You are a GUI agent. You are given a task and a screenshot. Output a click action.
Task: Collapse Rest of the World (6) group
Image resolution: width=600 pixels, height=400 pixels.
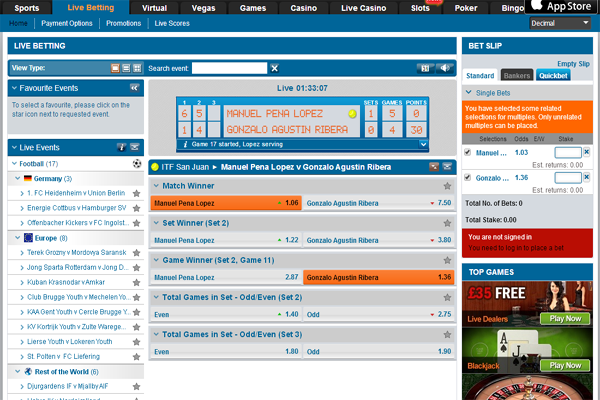click(18, 371)
